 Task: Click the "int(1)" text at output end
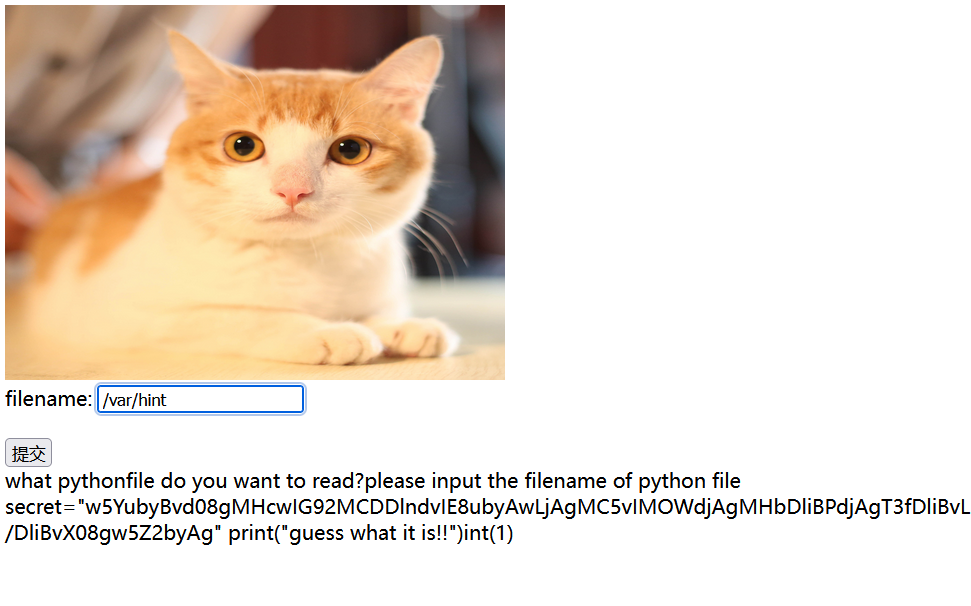(x=489, y=533)
